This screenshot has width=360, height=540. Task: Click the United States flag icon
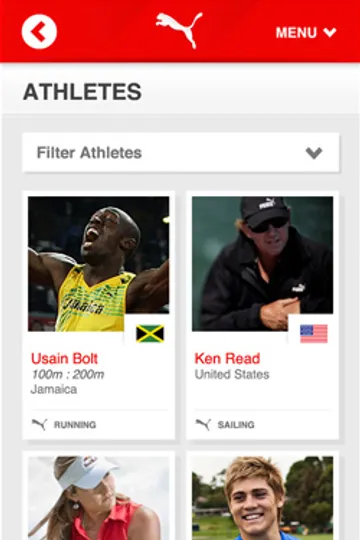pyautogui.click(x=314, y=333)
